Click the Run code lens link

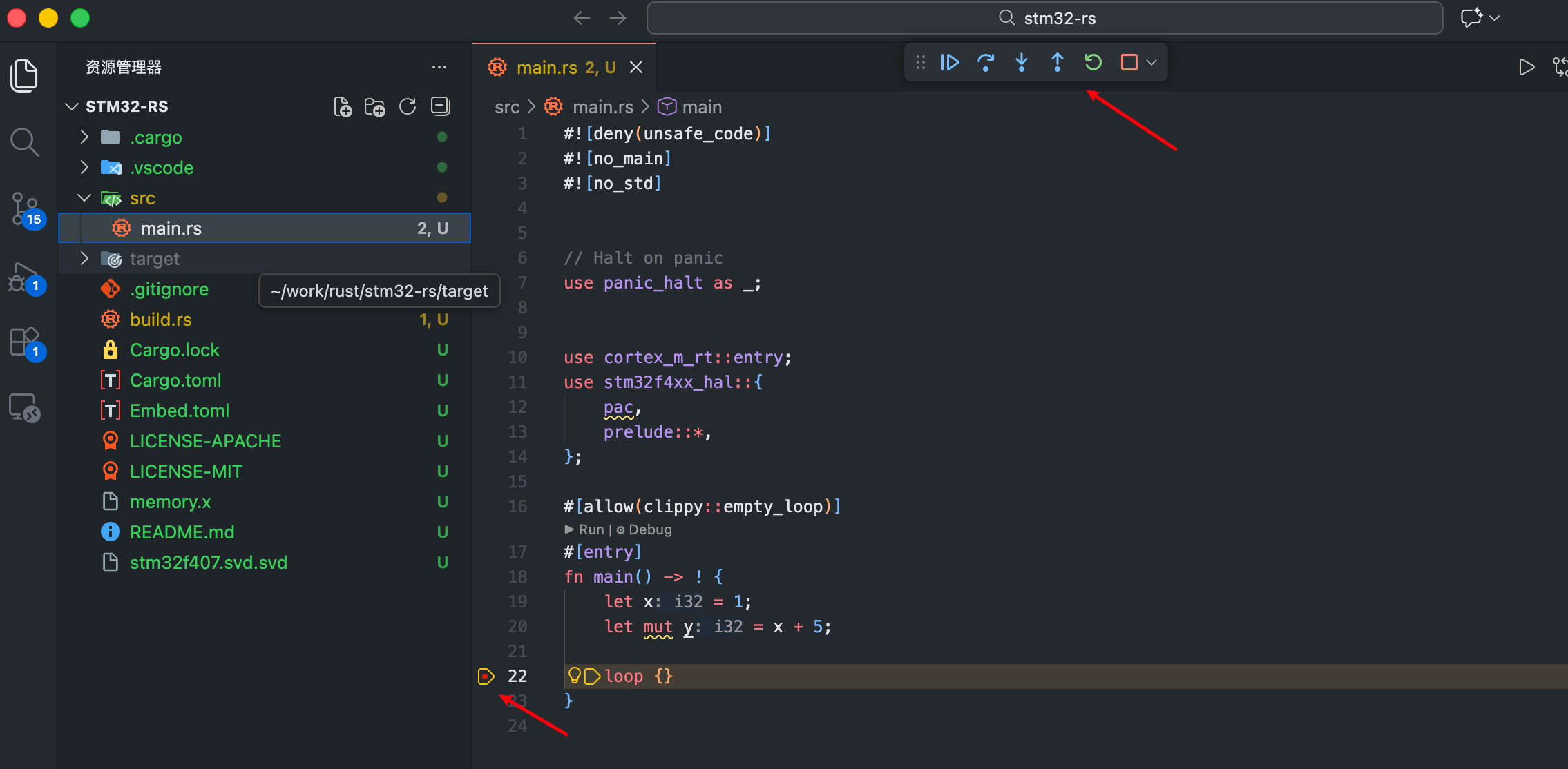(x=591, y=529)
